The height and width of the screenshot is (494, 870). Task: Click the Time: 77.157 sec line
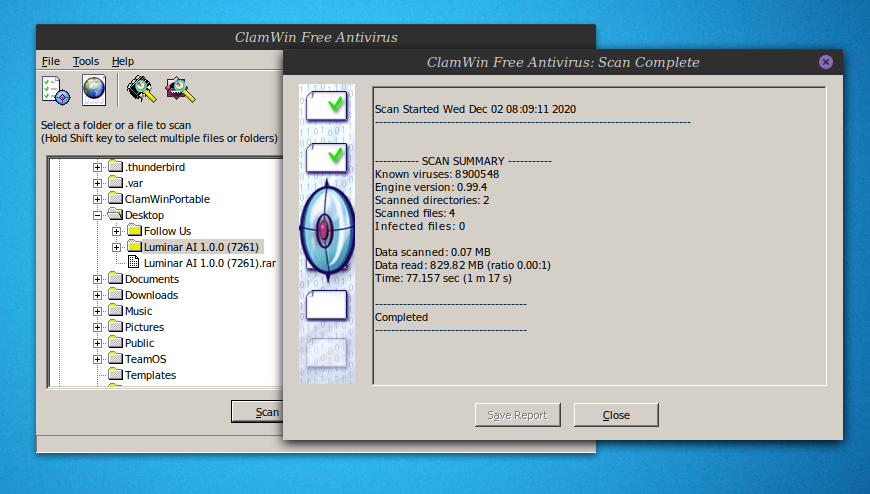coord(443,278)
